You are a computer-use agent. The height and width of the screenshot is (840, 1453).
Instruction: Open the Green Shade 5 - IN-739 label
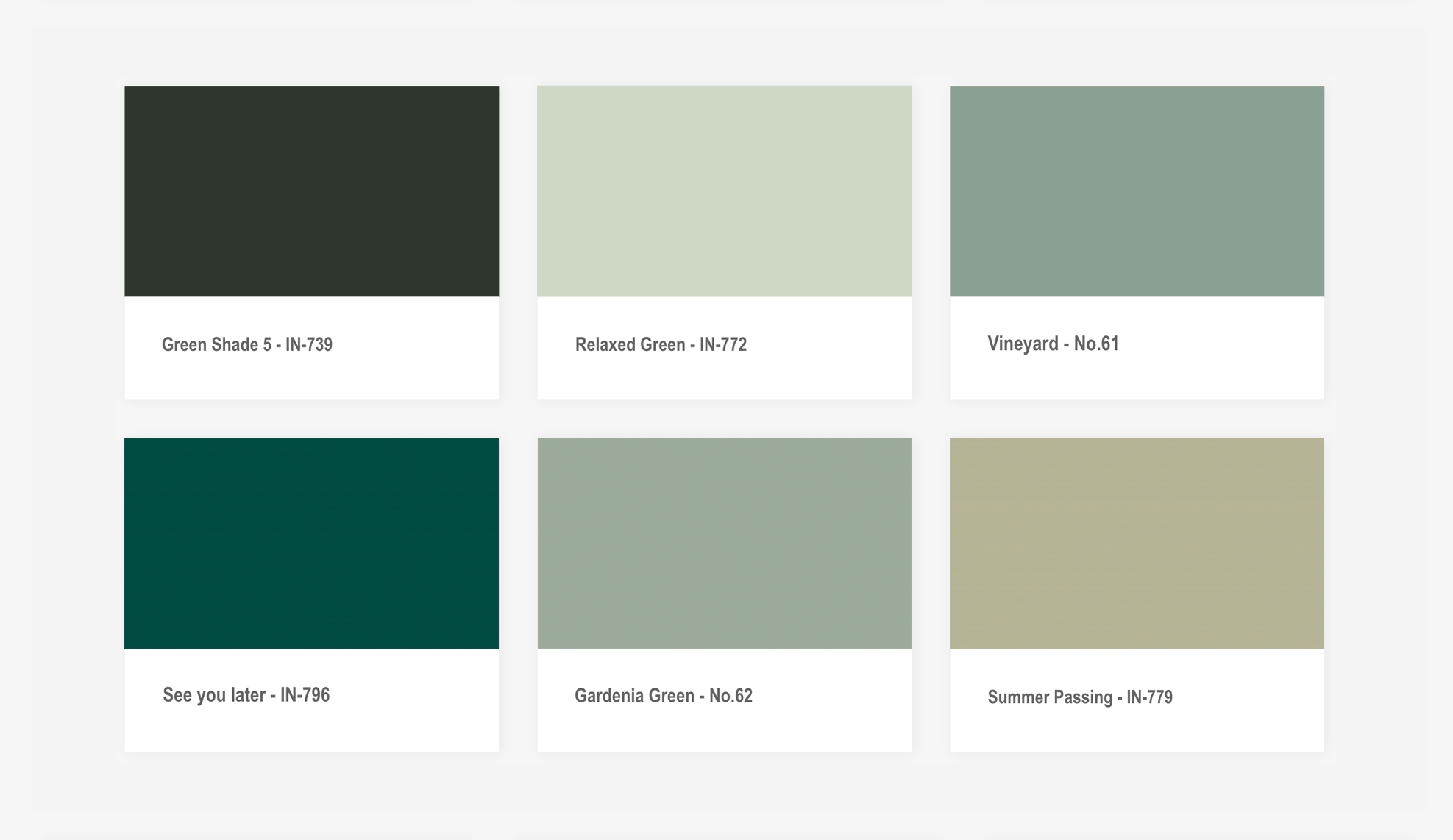[246, 344]
